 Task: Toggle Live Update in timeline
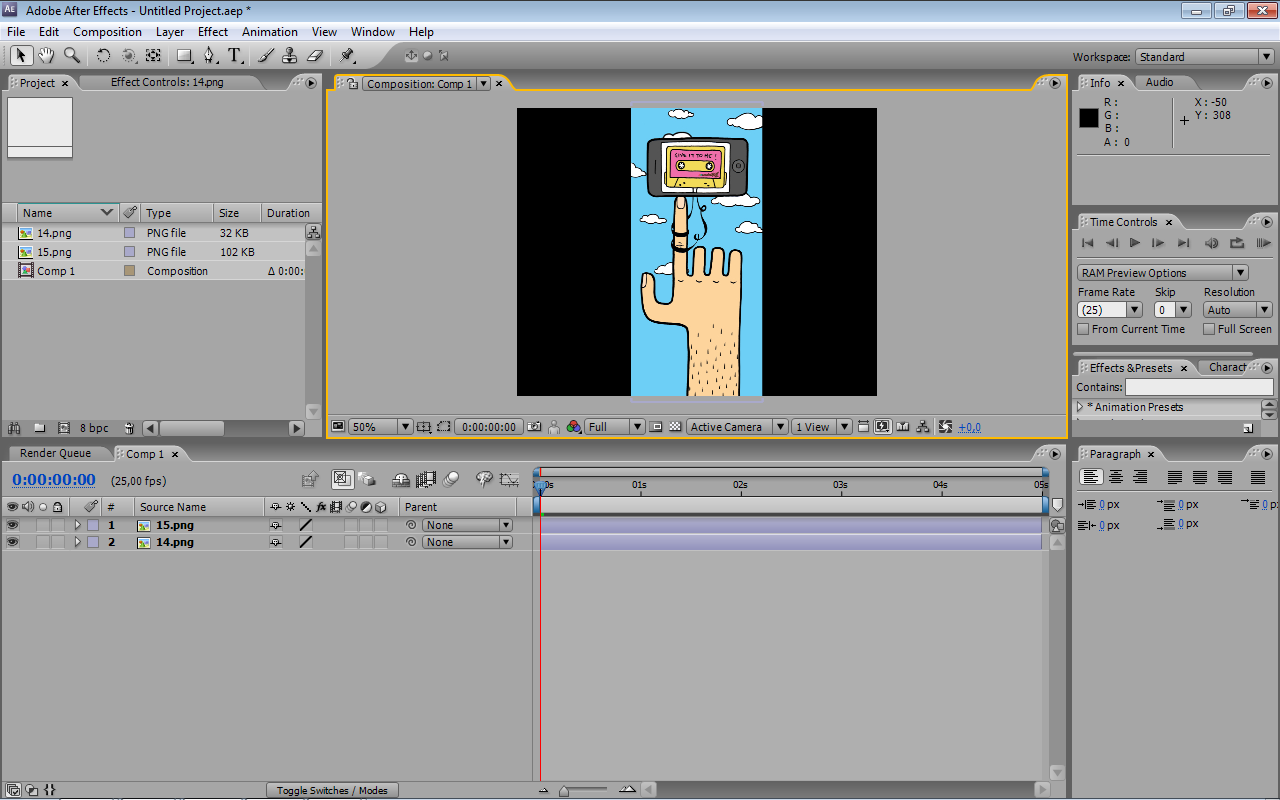[342, 480]
